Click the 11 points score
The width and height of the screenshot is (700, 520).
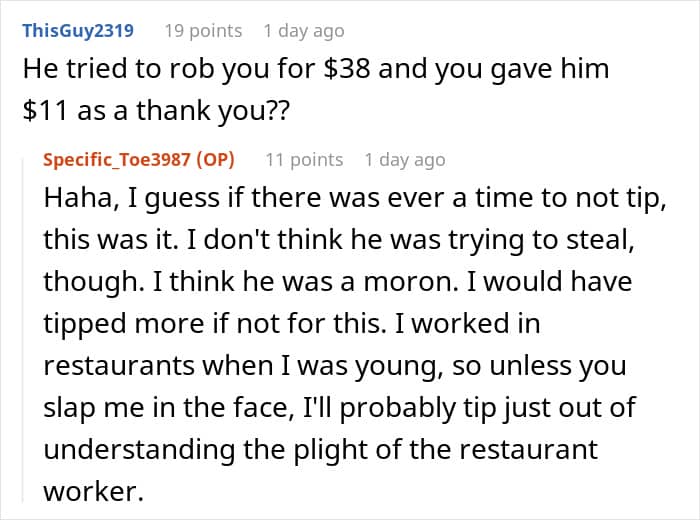click(x=304, y=160)
